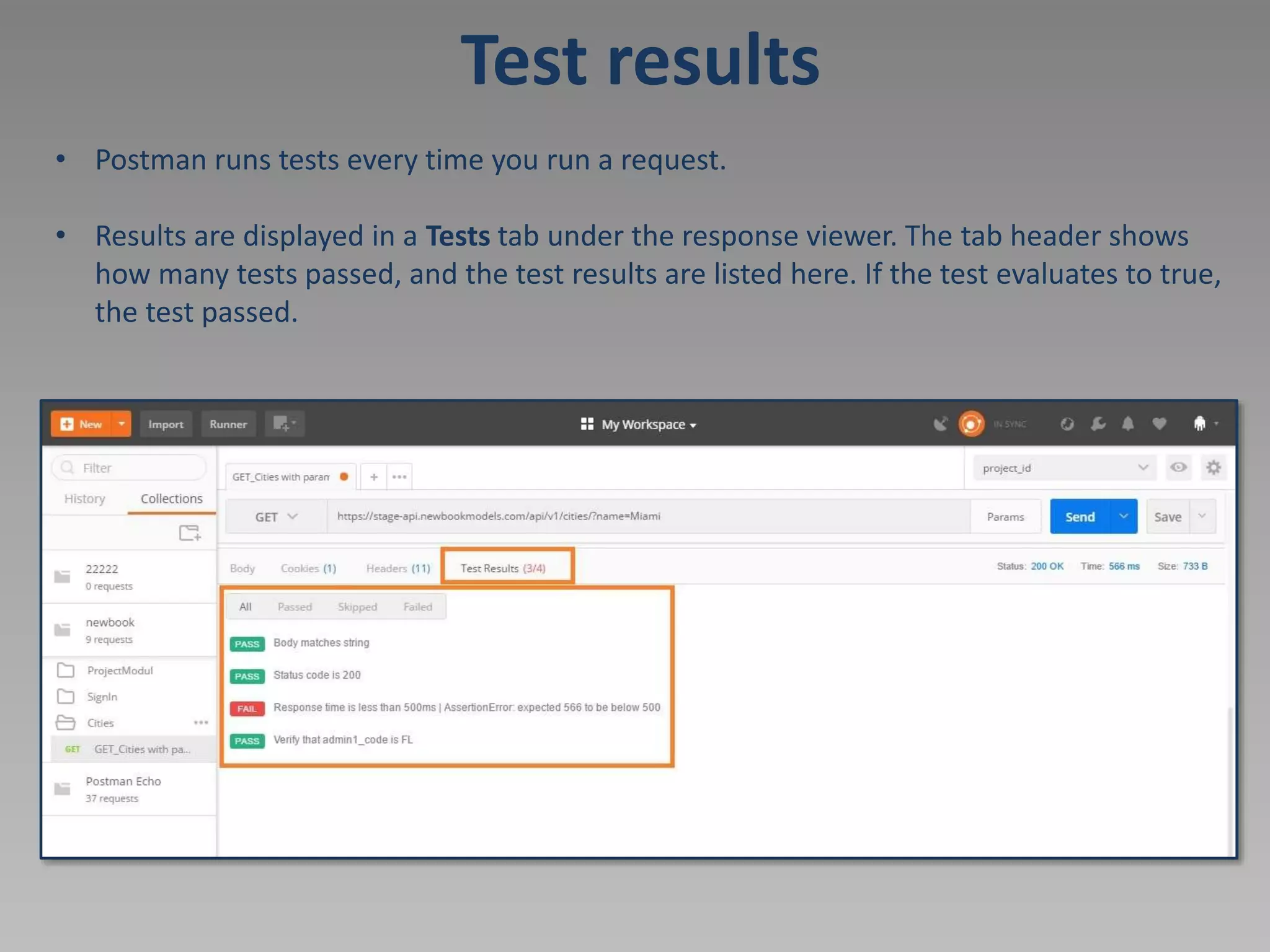Screen dimensions: 1270x952
Task: Open the Headers (11) response tab
Action: click(x=397, y=568)
